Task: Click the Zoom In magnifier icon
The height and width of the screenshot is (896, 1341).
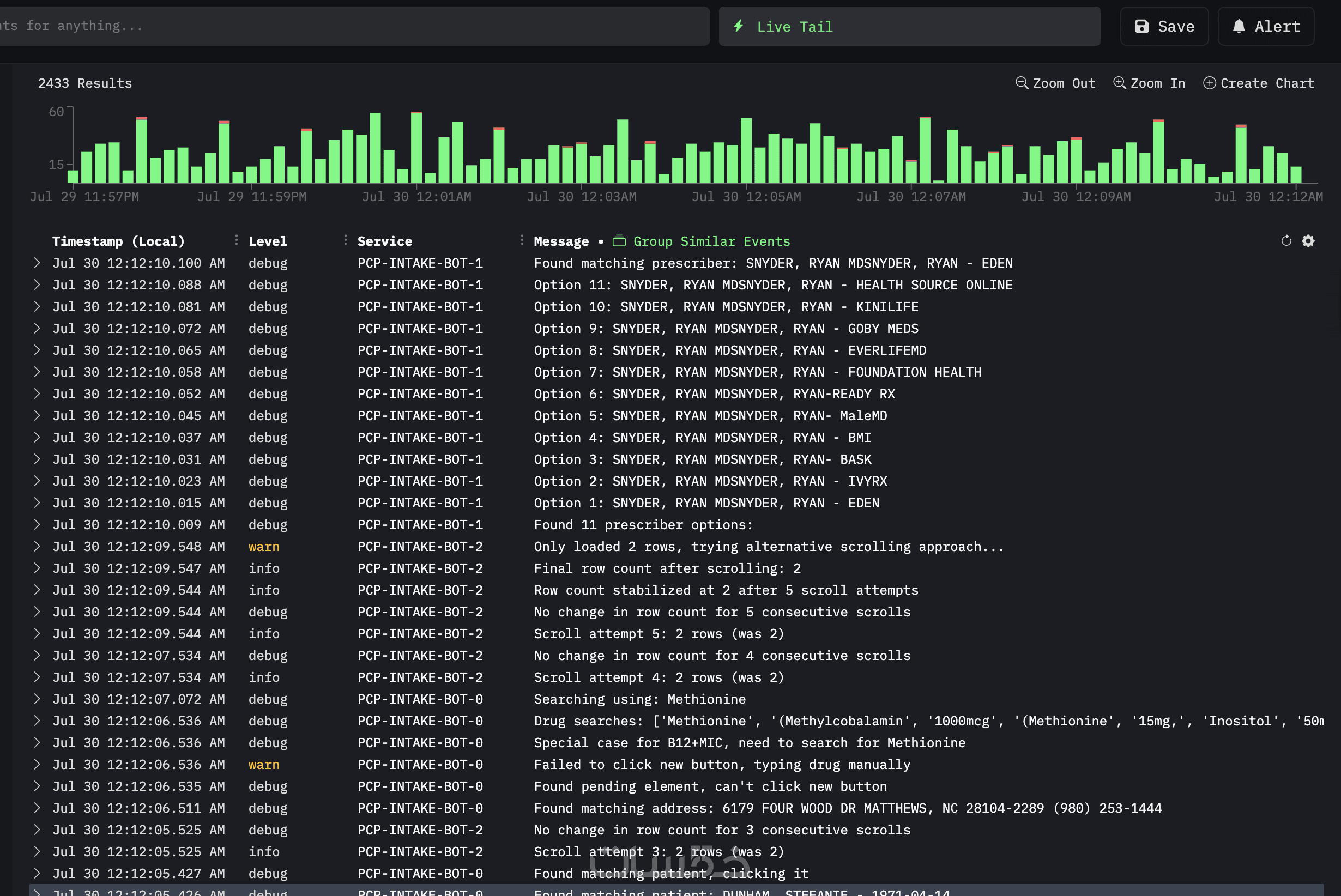Action: pos(1119,83)
